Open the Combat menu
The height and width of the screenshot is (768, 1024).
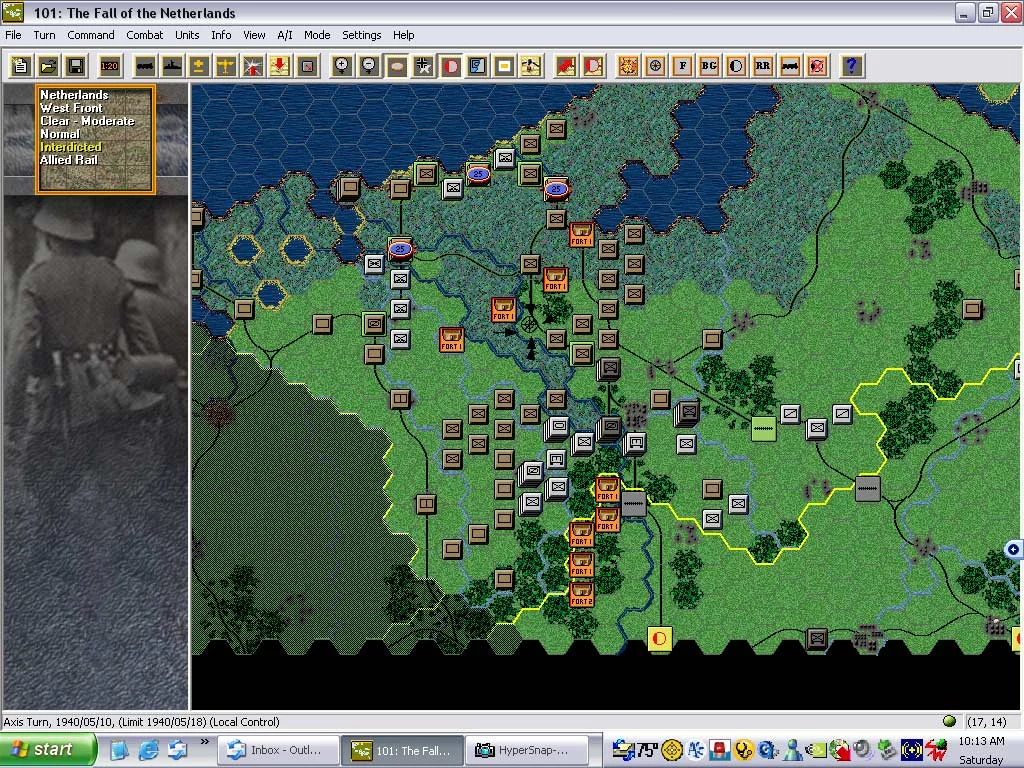point(145,35)
